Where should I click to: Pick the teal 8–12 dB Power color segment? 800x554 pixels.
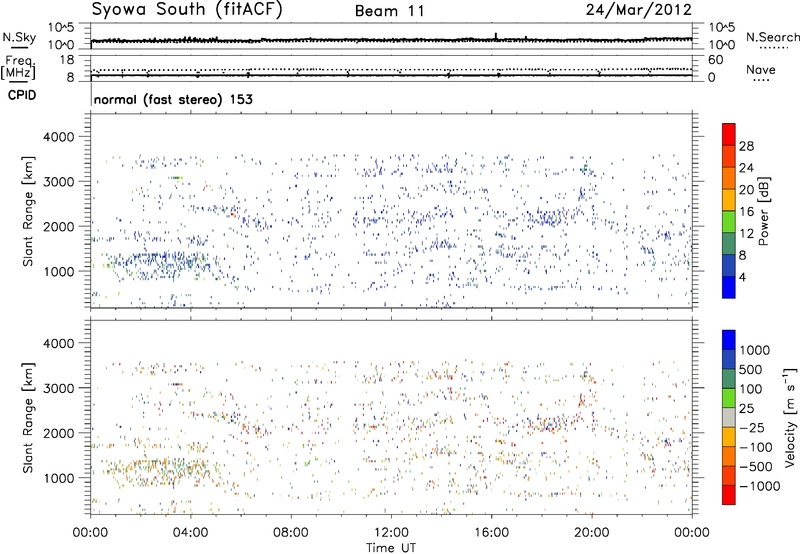click(729, 243)
